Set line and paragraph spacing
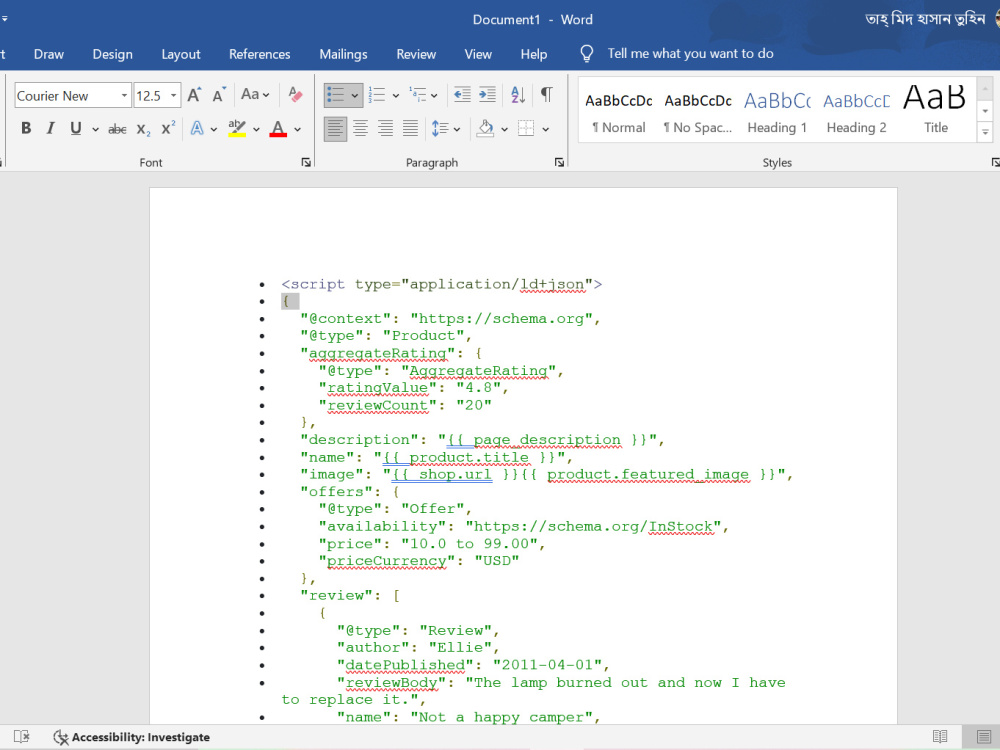This screenshot has height=750, width=1000. (x=440, y=129)
